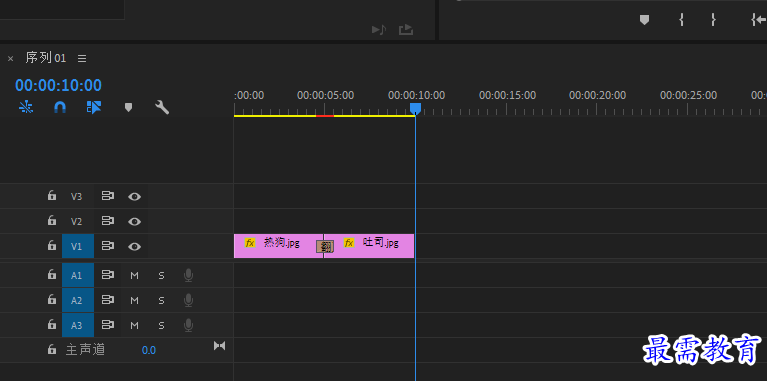
Task: Select the 序列01 sequence tab
Action: click(x=45, y=58)
